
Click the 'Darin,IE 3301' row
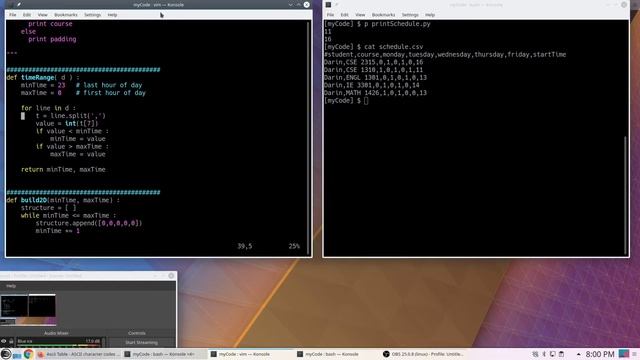click(372, 85)
